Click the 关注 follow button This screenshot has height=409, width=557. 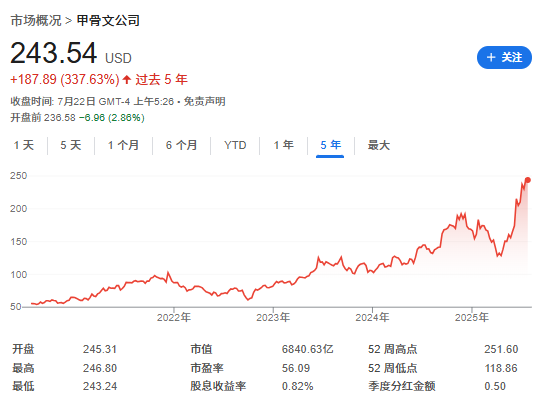[x=504, y=57]
